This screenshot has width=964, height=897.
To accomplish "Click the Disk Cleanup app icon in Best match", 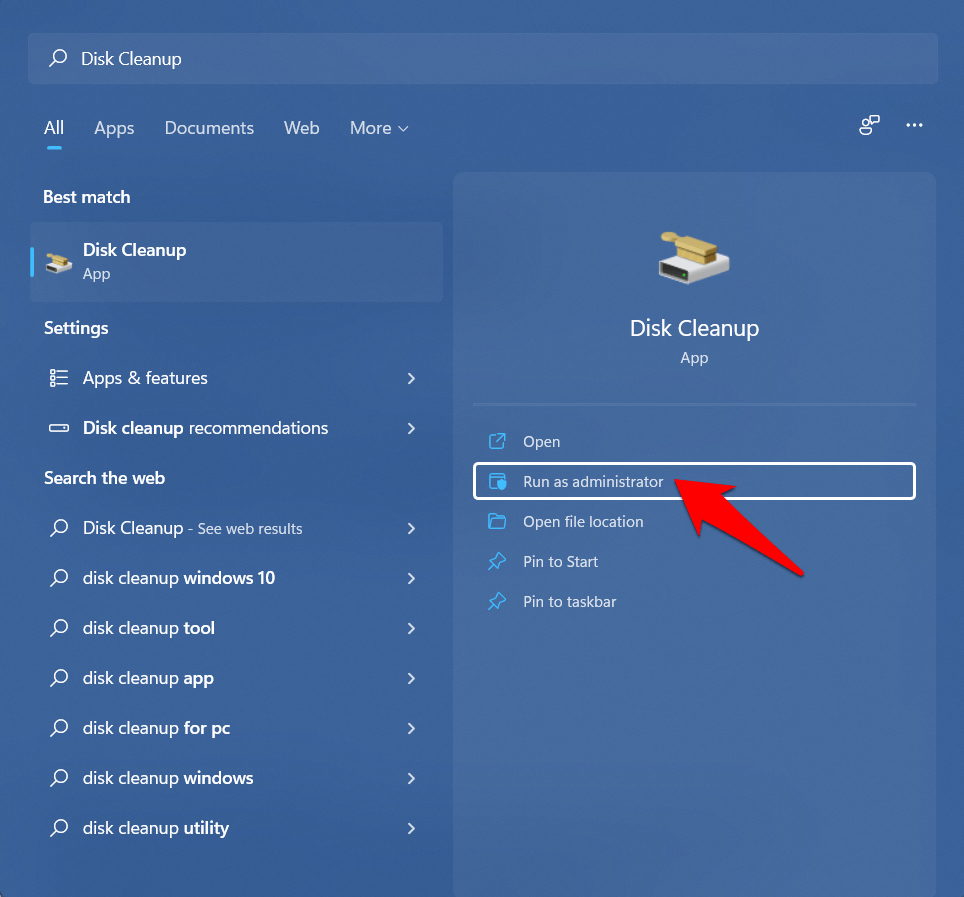I will [x=59, y=262].
